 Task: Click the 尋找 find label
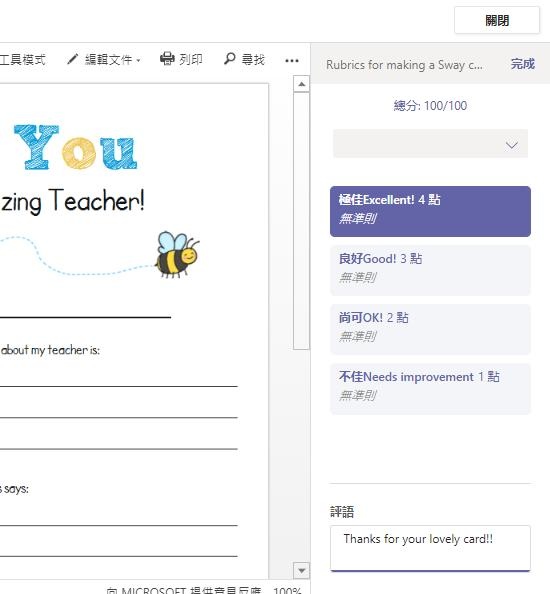253,59
